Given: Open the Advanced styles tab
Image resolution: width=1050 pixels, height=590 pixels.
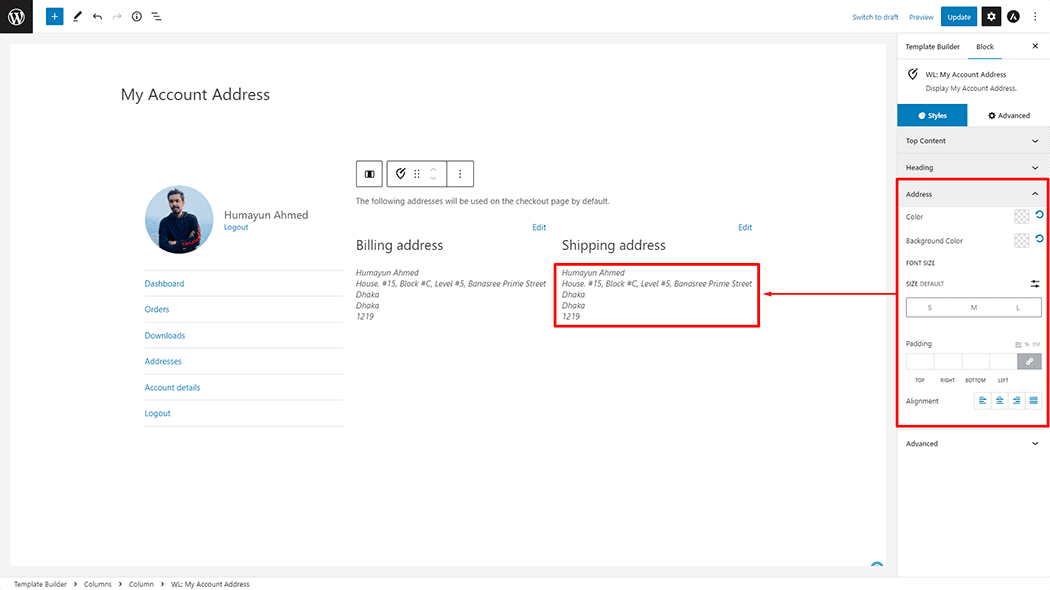Looking at the screenshot, I should (x=1008, y=115).
